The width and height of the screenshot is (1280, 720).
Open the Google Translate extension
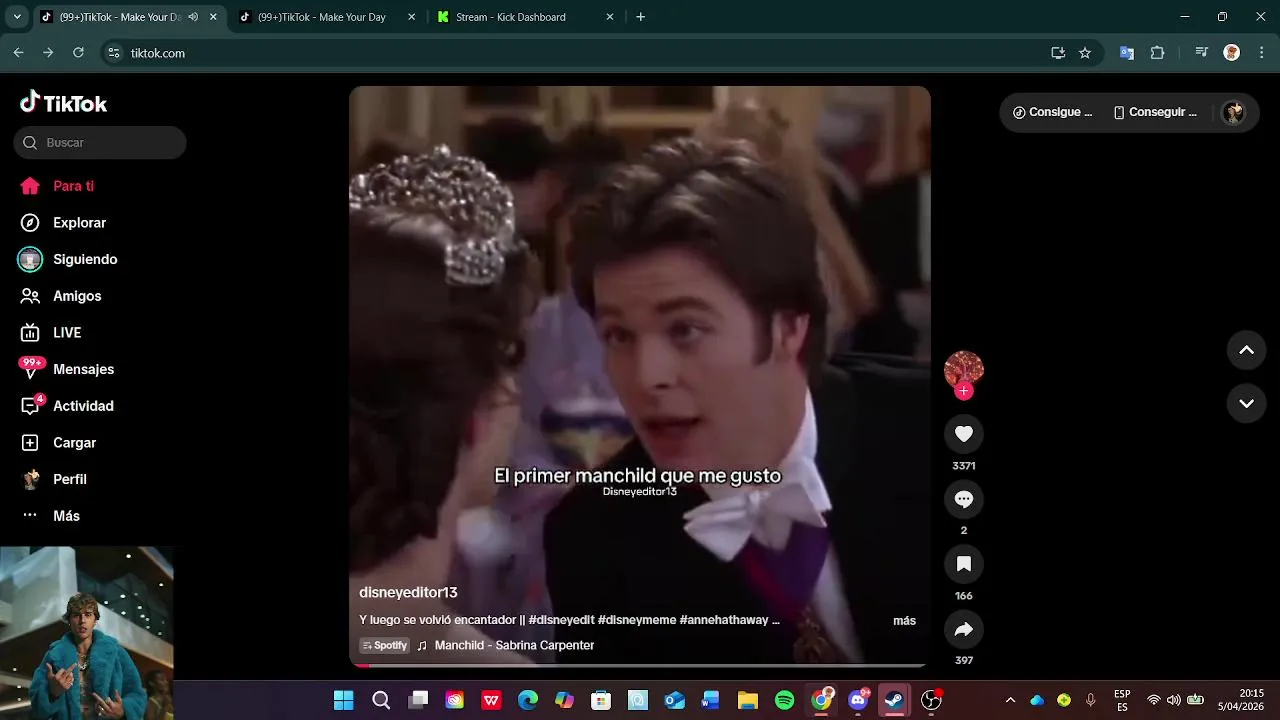1127,53
